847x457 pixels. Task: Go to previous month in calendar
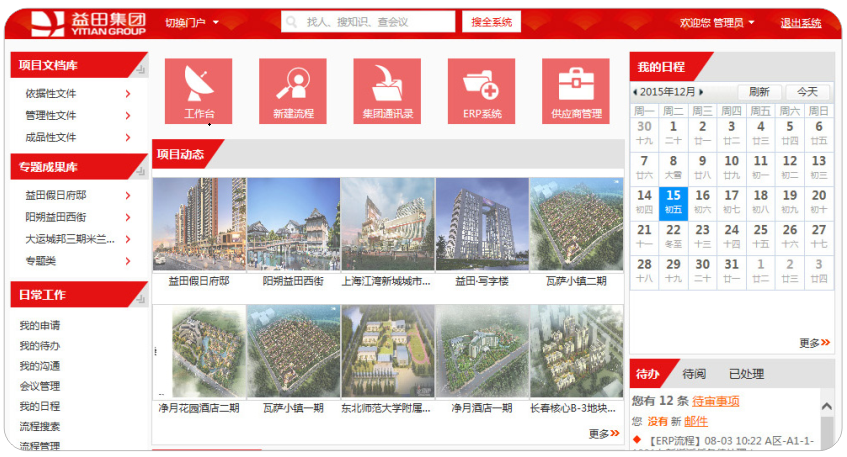pos(635,92)
